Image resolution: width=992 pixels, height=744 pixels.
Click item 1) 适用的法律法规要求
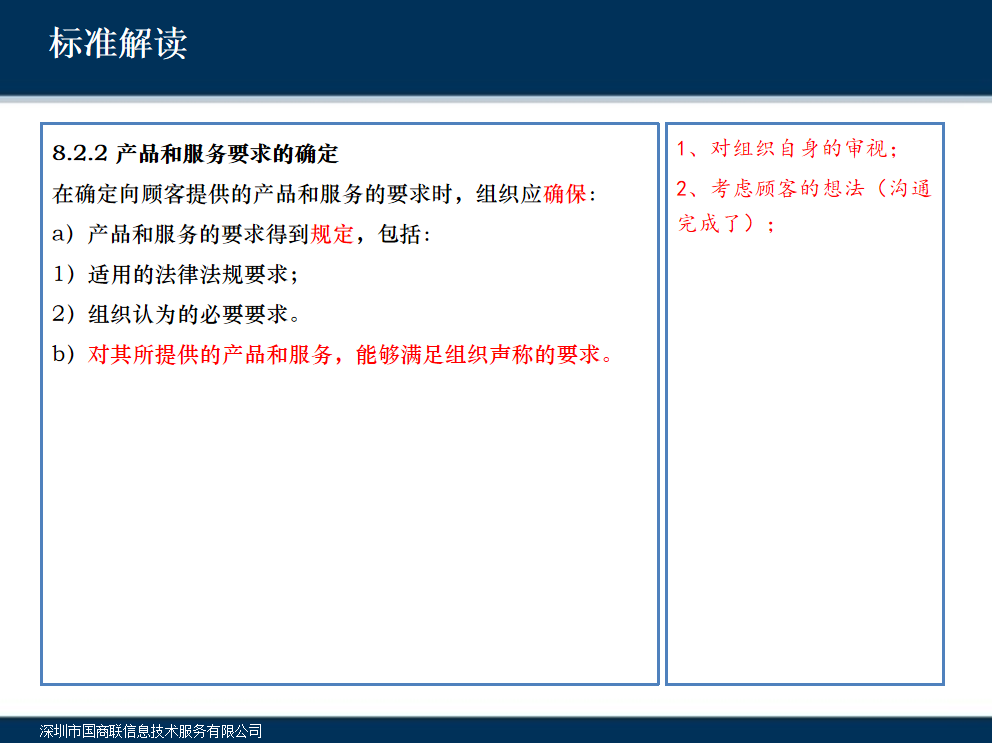pos(175,274)
